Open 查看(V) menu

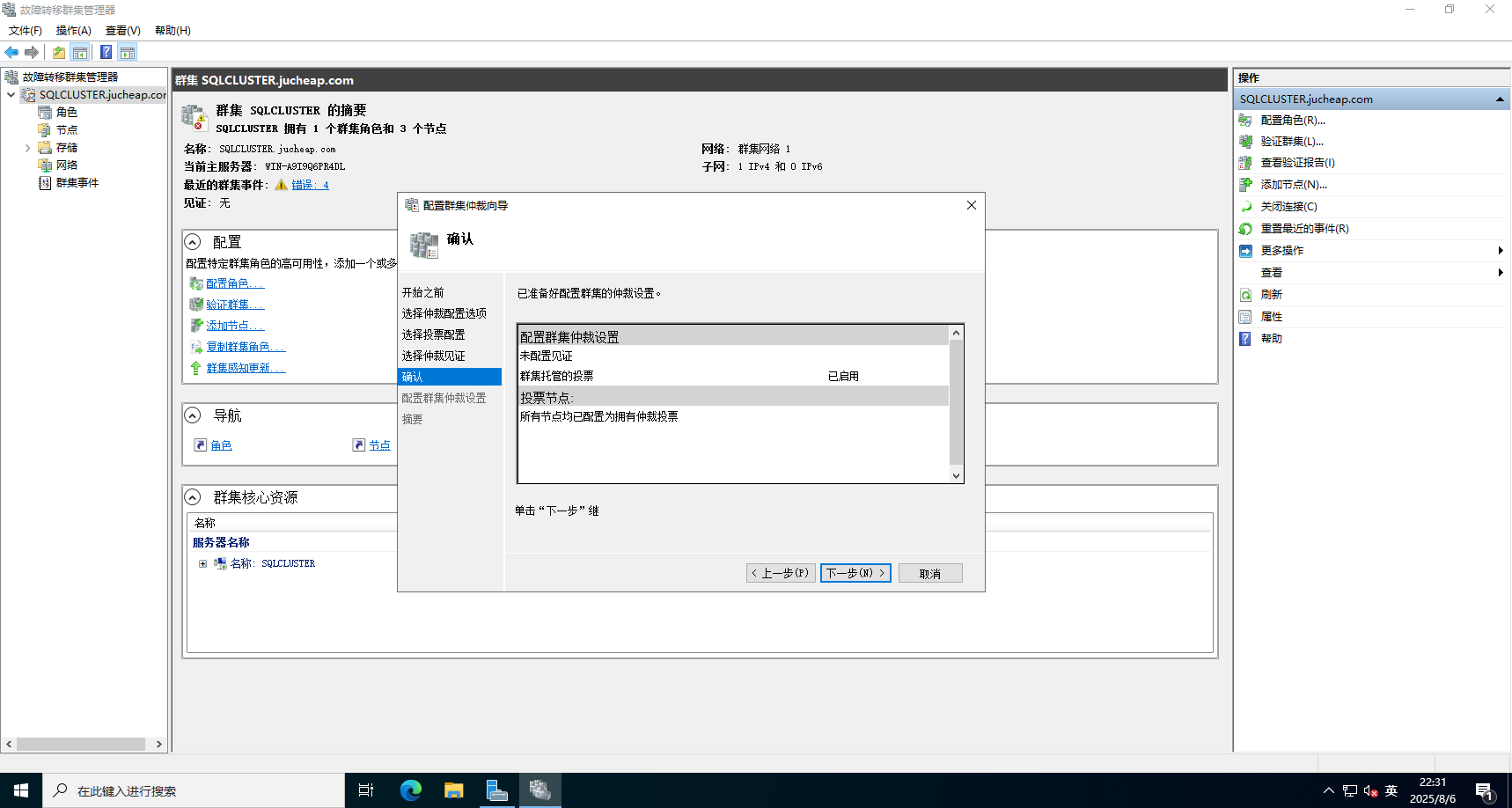point(123,30)
